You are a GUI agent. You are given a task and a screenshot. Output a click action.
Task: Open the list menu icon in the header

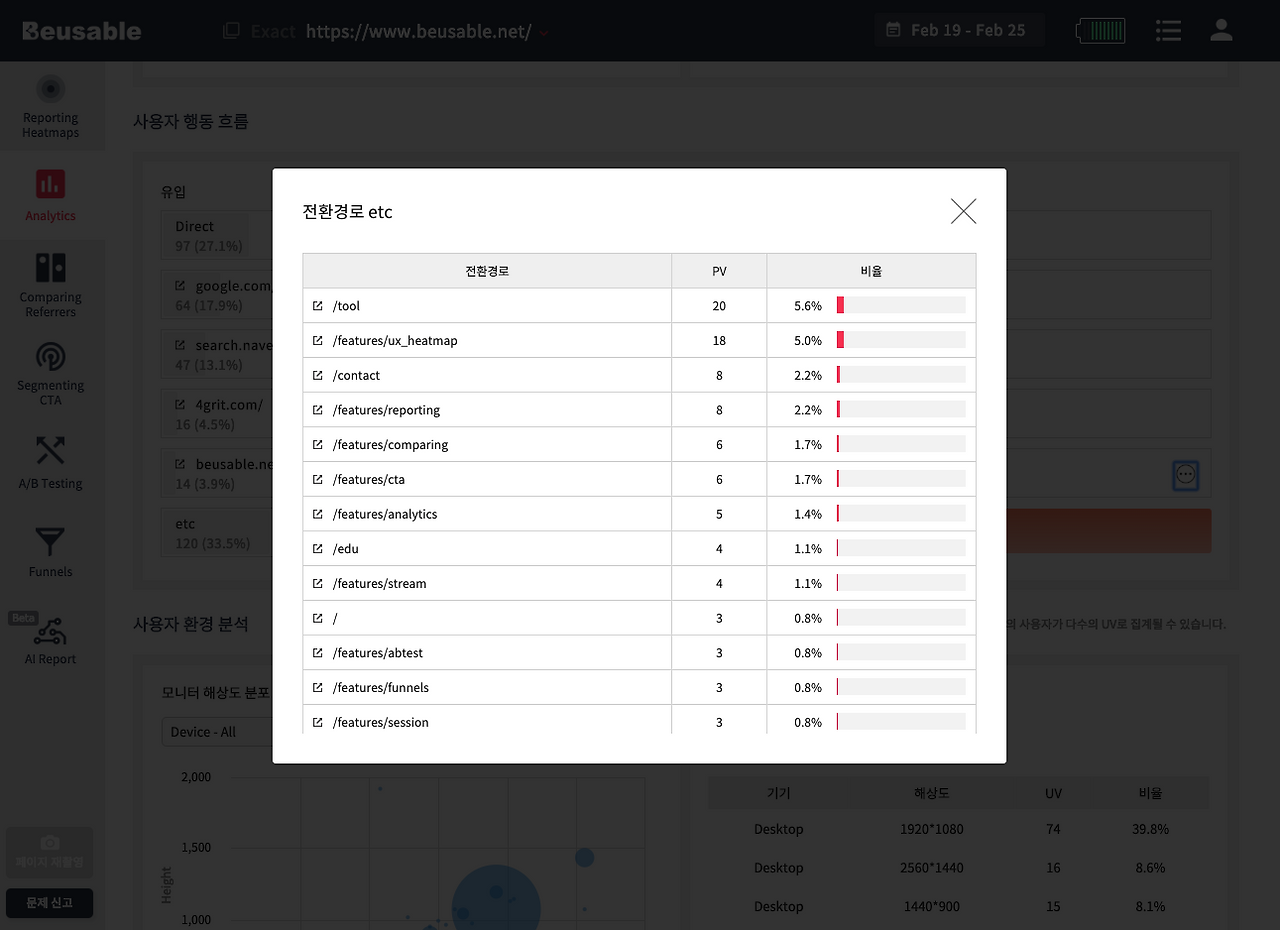(x=1168, y=30)
